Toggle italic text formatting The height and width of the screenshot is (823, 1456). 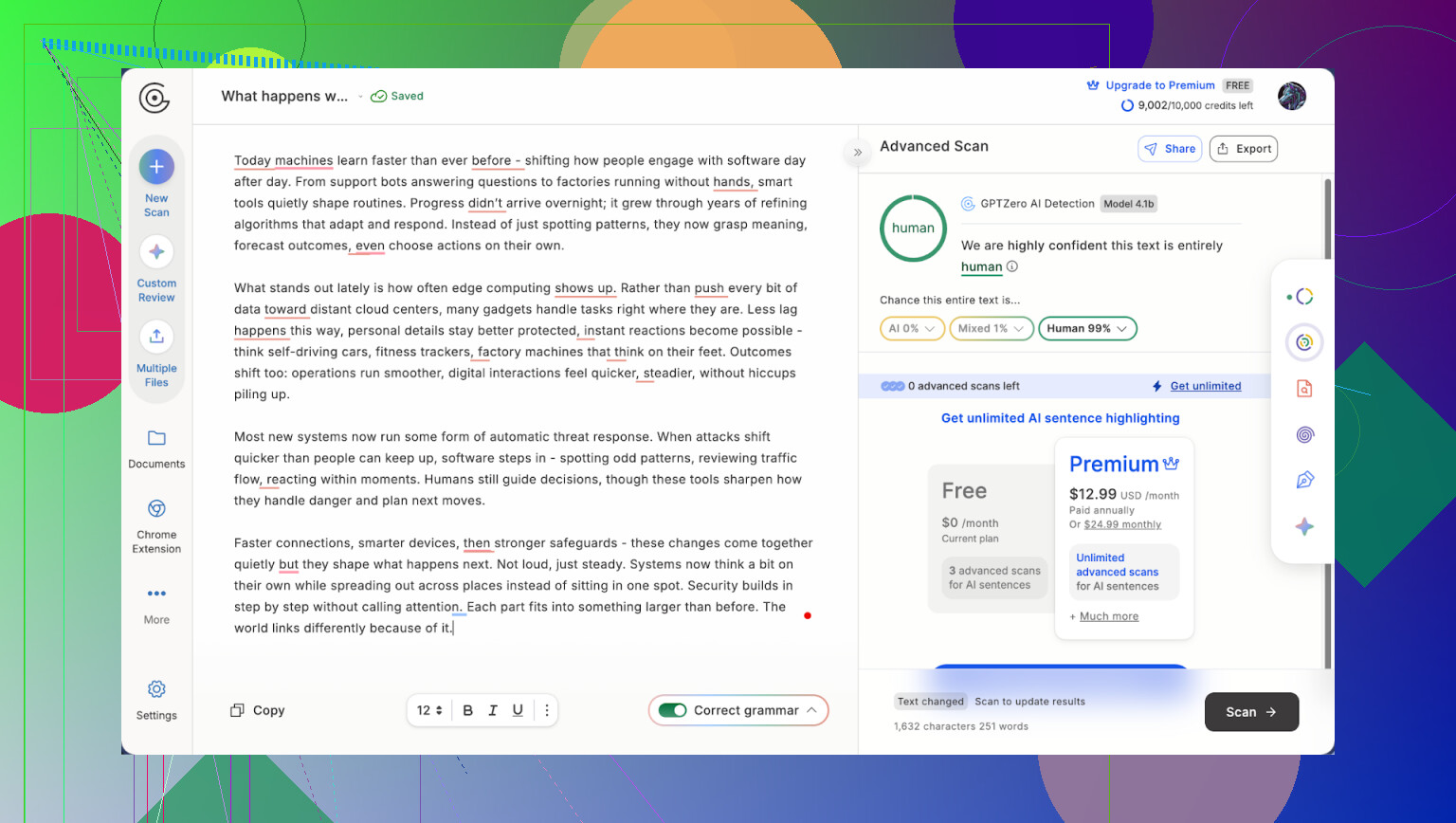[x=493, y=710]
